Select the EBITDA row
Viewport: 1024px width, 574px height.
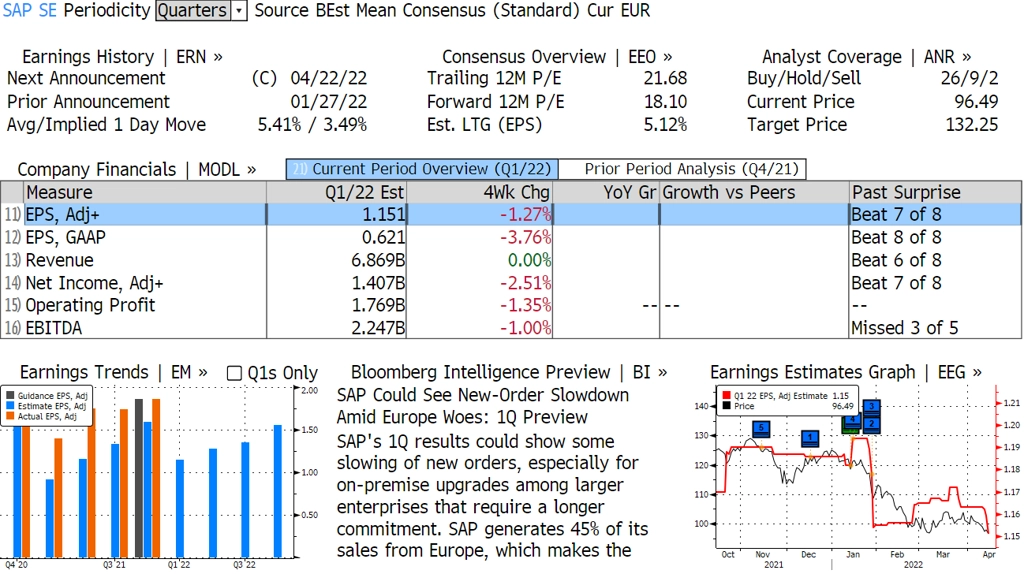(511, 328)
